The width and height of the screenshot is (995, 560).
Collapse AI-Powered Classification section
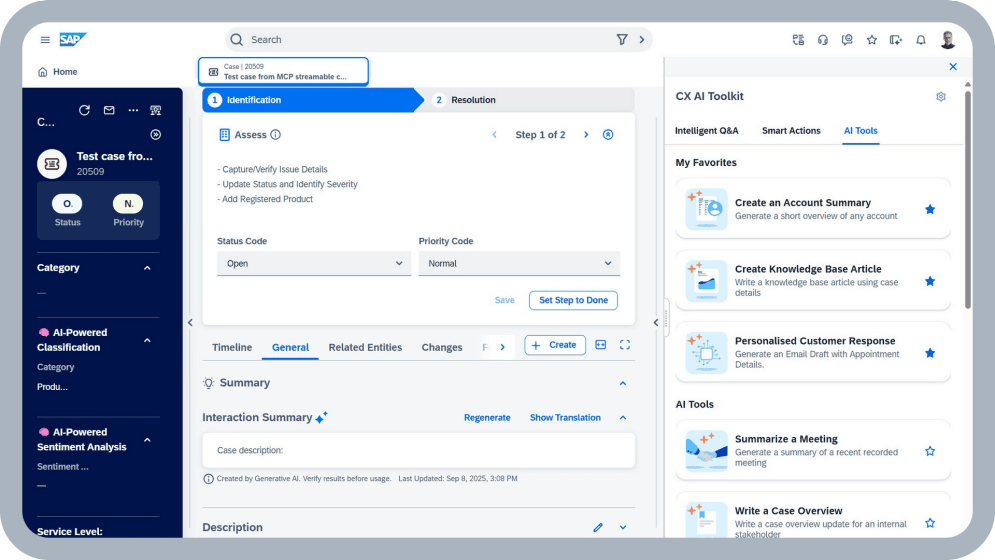147,340
